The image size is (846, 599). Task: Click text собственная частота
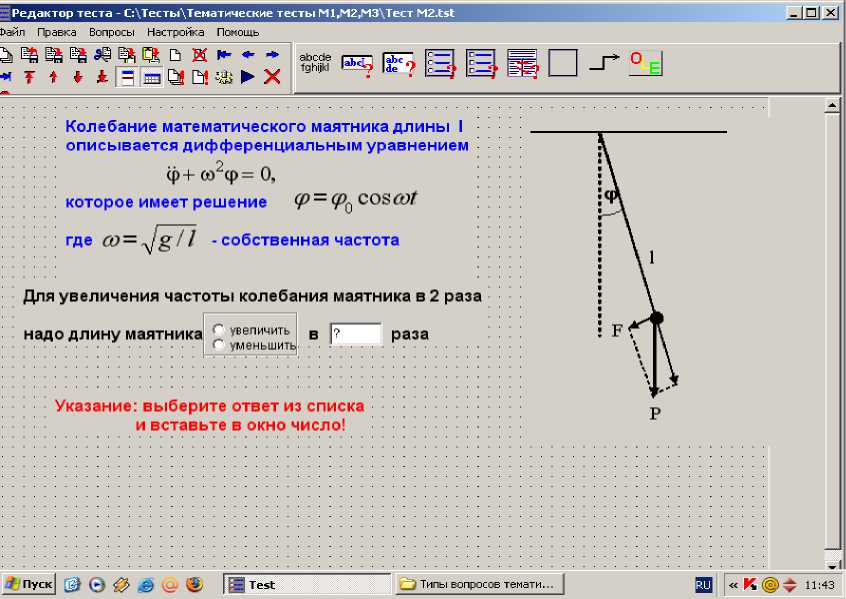310,240
